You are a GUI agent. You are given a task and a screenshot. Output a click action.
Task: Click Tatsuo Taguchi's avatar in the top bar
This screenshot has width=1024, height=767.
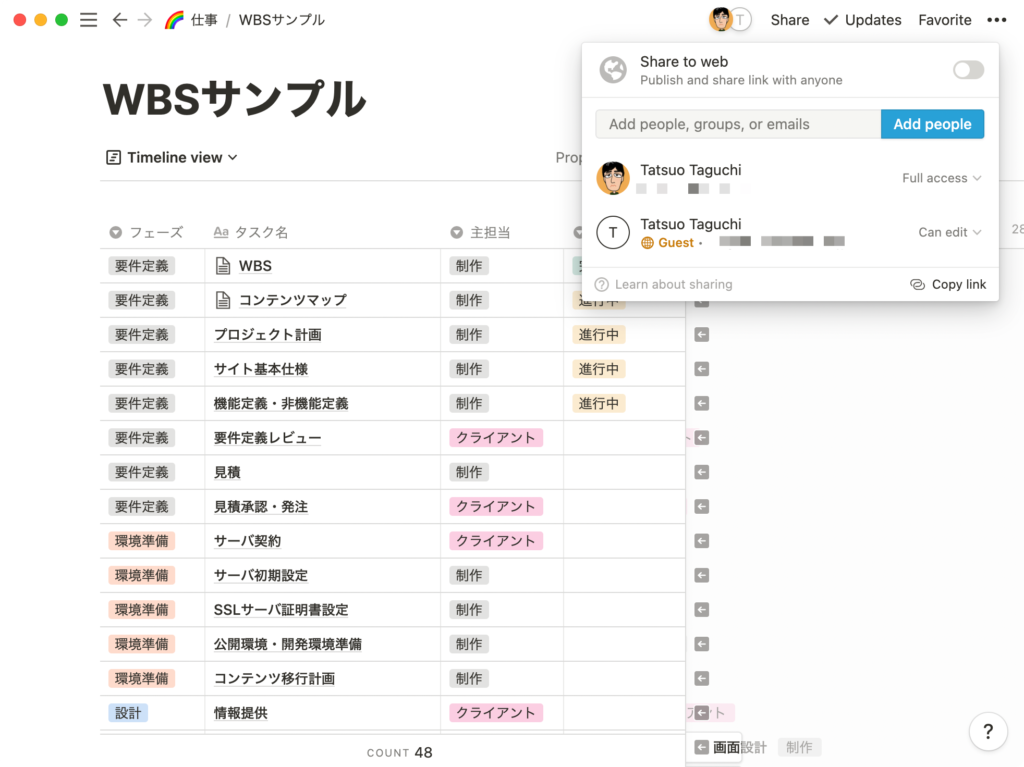pyautogui.click(x=720, y=20)
